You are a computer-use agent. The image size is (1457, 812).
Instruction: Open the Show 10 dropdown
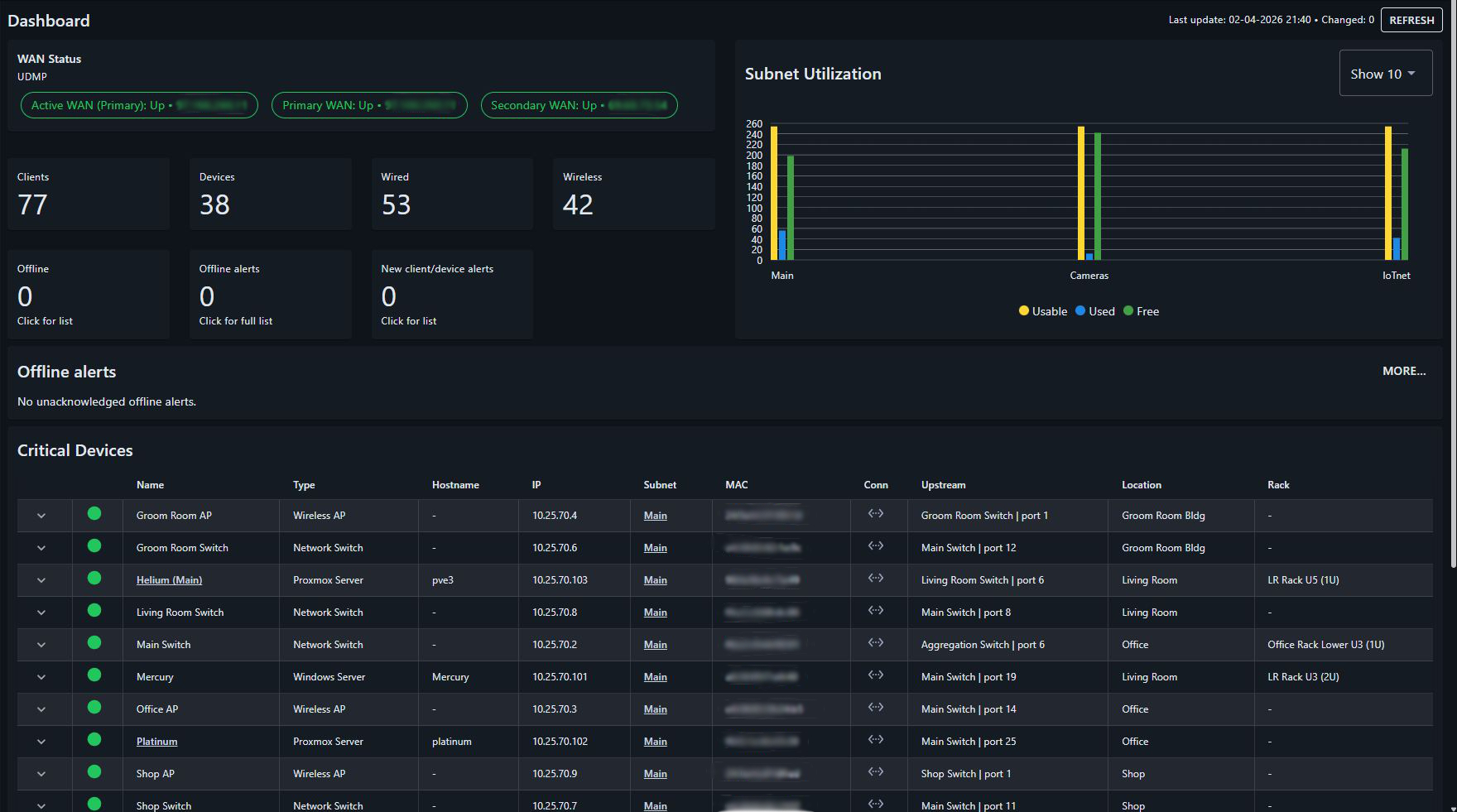[x=1385, y=74]
